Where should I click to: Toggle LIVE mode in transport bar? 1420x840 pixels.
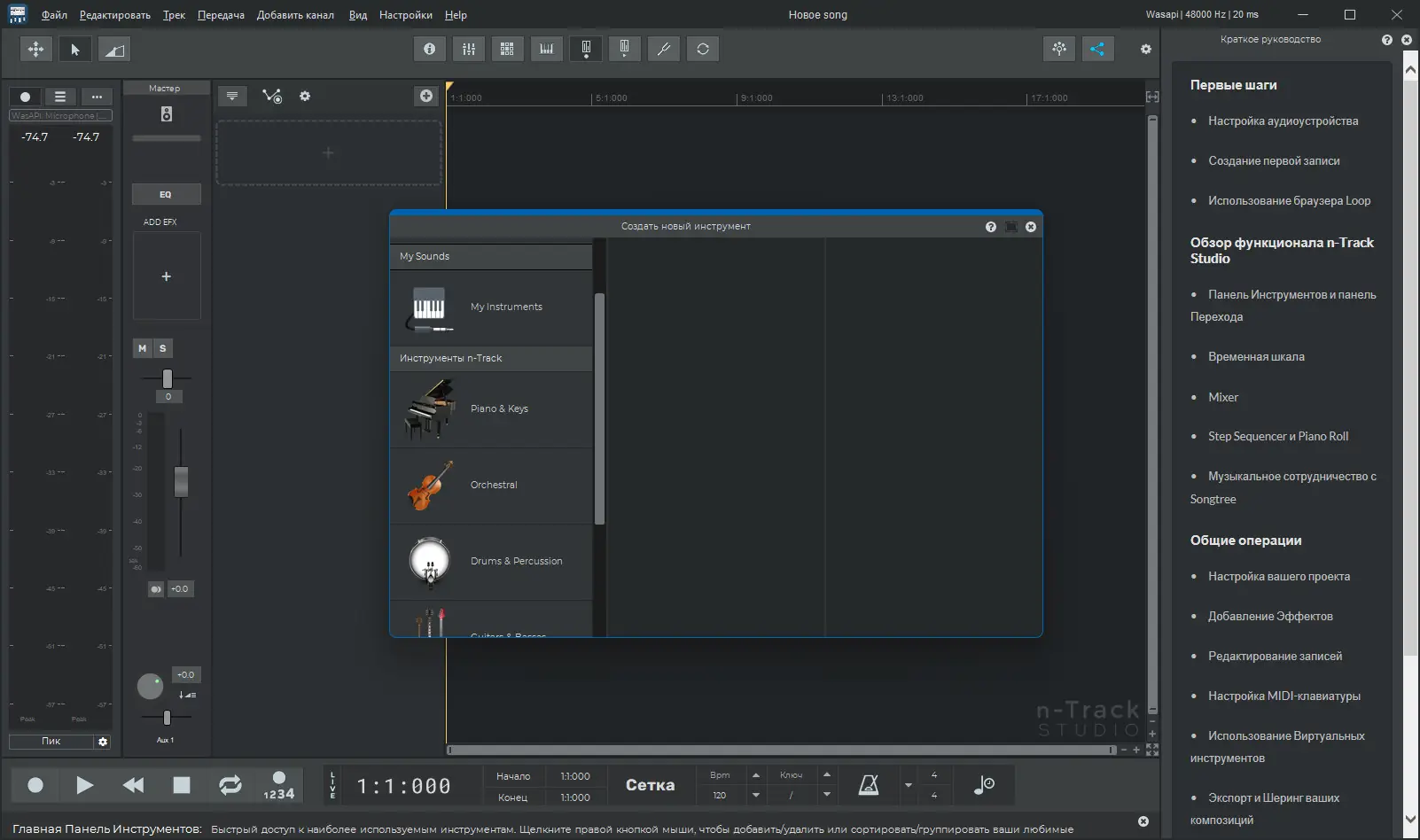click(x=333, y=785)
